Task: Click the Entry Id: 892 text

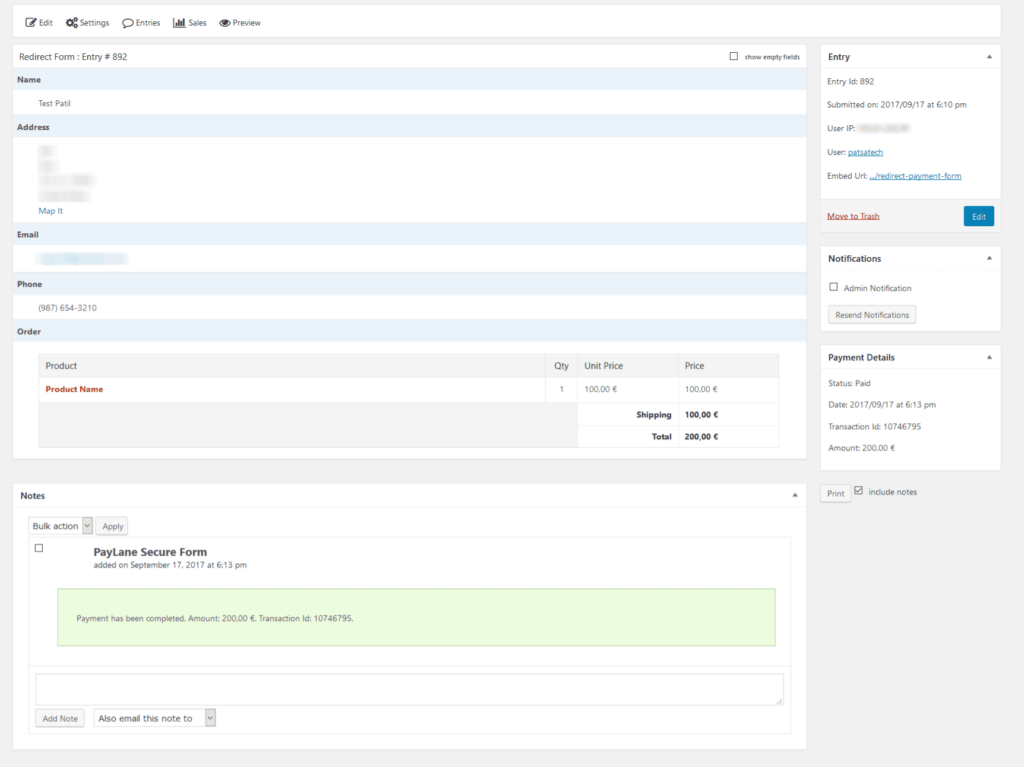Action: 850,82
